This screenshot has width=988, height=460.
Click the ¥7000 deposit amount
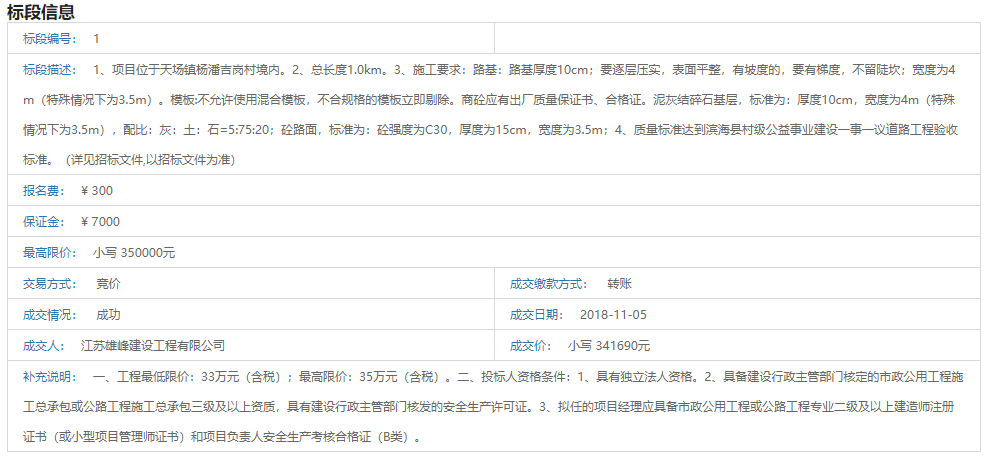(x=100, y=221)
